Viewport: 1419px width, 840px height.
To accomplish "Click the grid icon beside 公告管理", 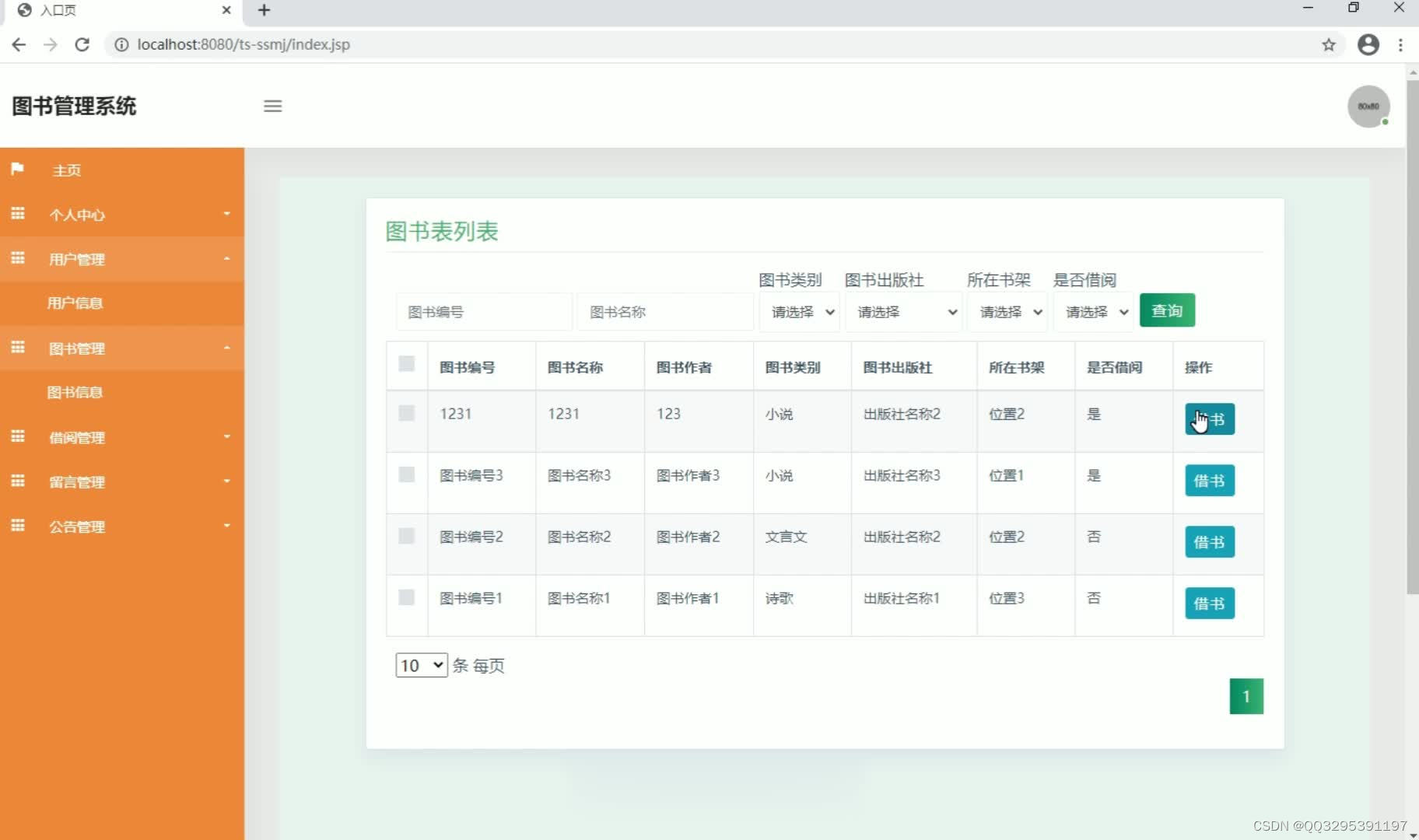I will [x=18, y=525].
